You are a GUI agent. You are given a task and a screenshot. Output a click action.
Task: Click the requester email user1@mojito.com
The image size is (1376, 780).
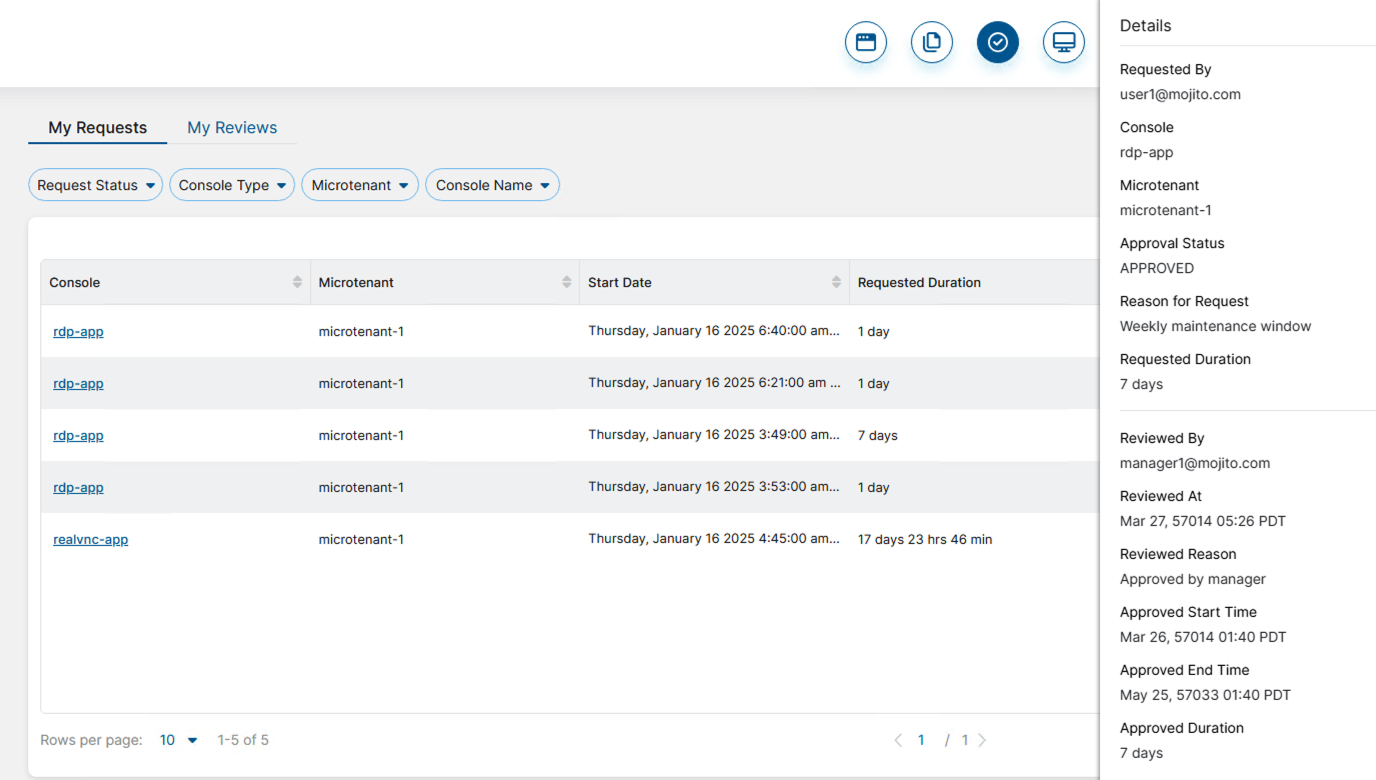click(x=1180, y=95)
